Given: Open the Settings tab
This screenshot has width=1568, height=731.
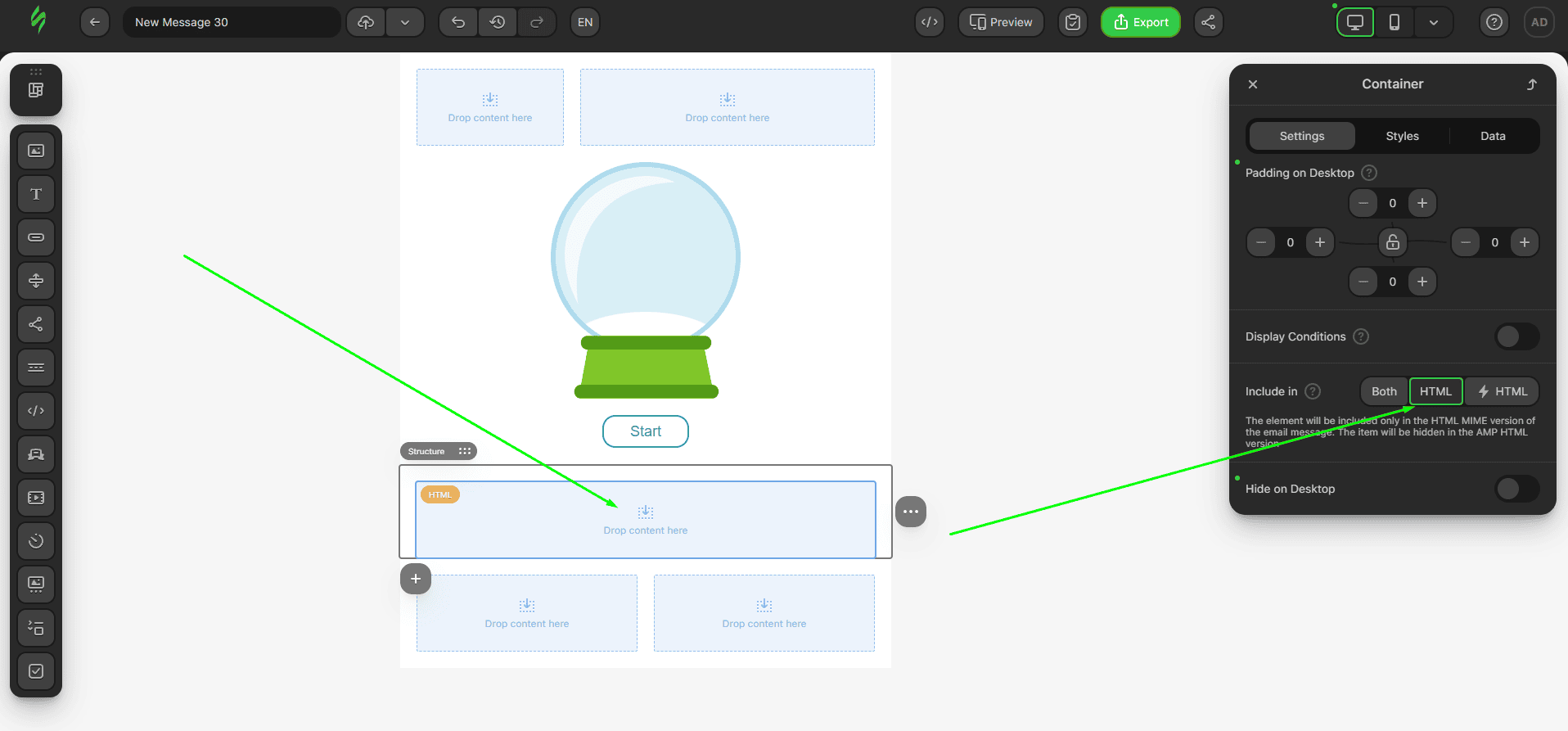Looking at the screenshot, I should tap(1302, 136).
